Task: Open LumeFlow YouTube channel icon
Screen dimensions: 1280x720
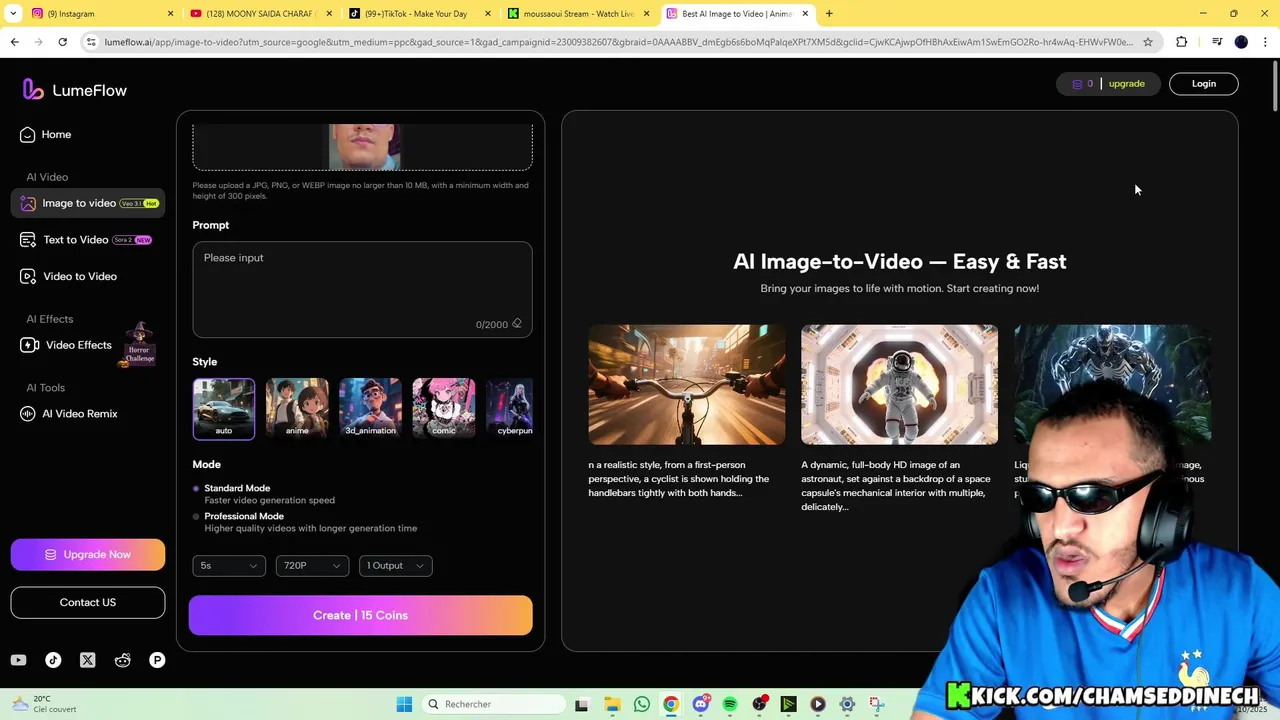Action: pos(18,660)
